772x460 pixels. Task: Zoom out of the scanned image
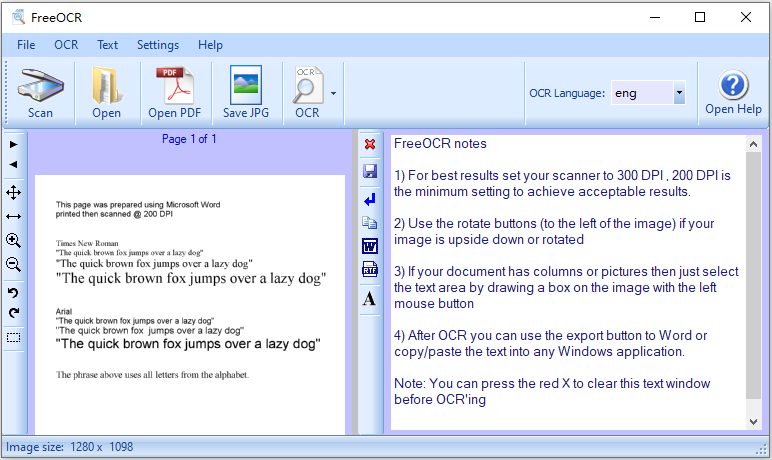pyautogui.click(x=14, y=264)
